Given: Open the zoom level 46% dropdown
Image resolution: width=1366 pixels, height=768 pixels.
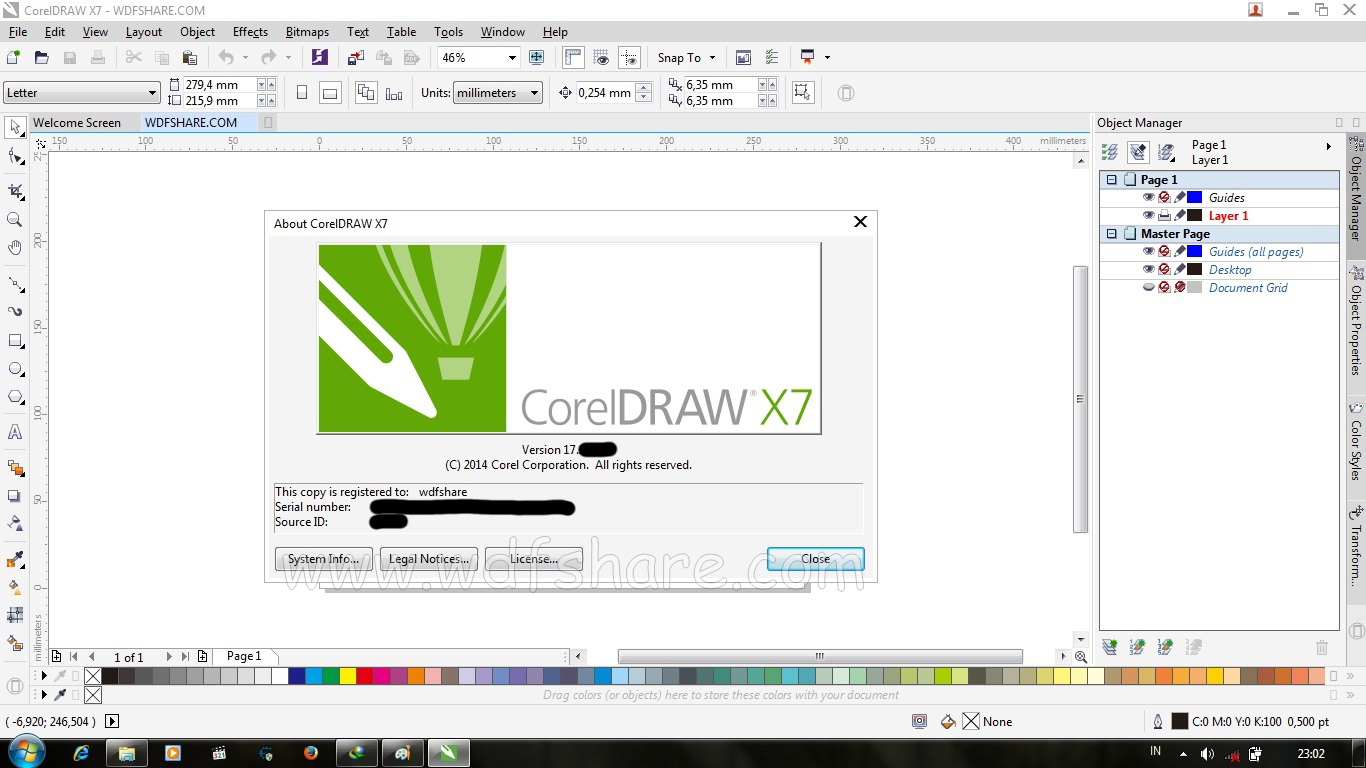Looking at the screenshot, I should [x=512, y=58].
